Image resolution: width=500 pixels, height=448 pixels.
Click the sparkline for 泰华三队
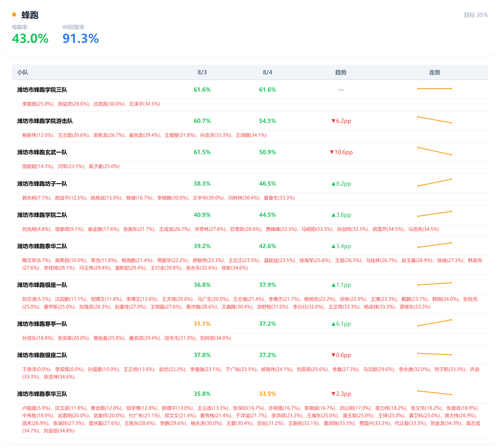[435, 393]
